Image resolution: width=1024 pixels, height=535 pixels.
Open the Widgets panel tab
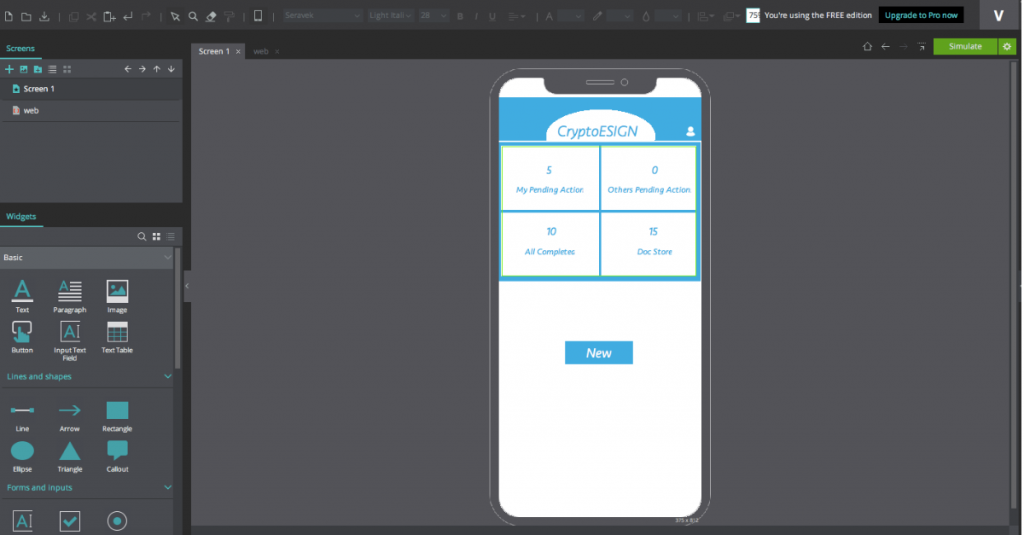[x=21, y=216]
